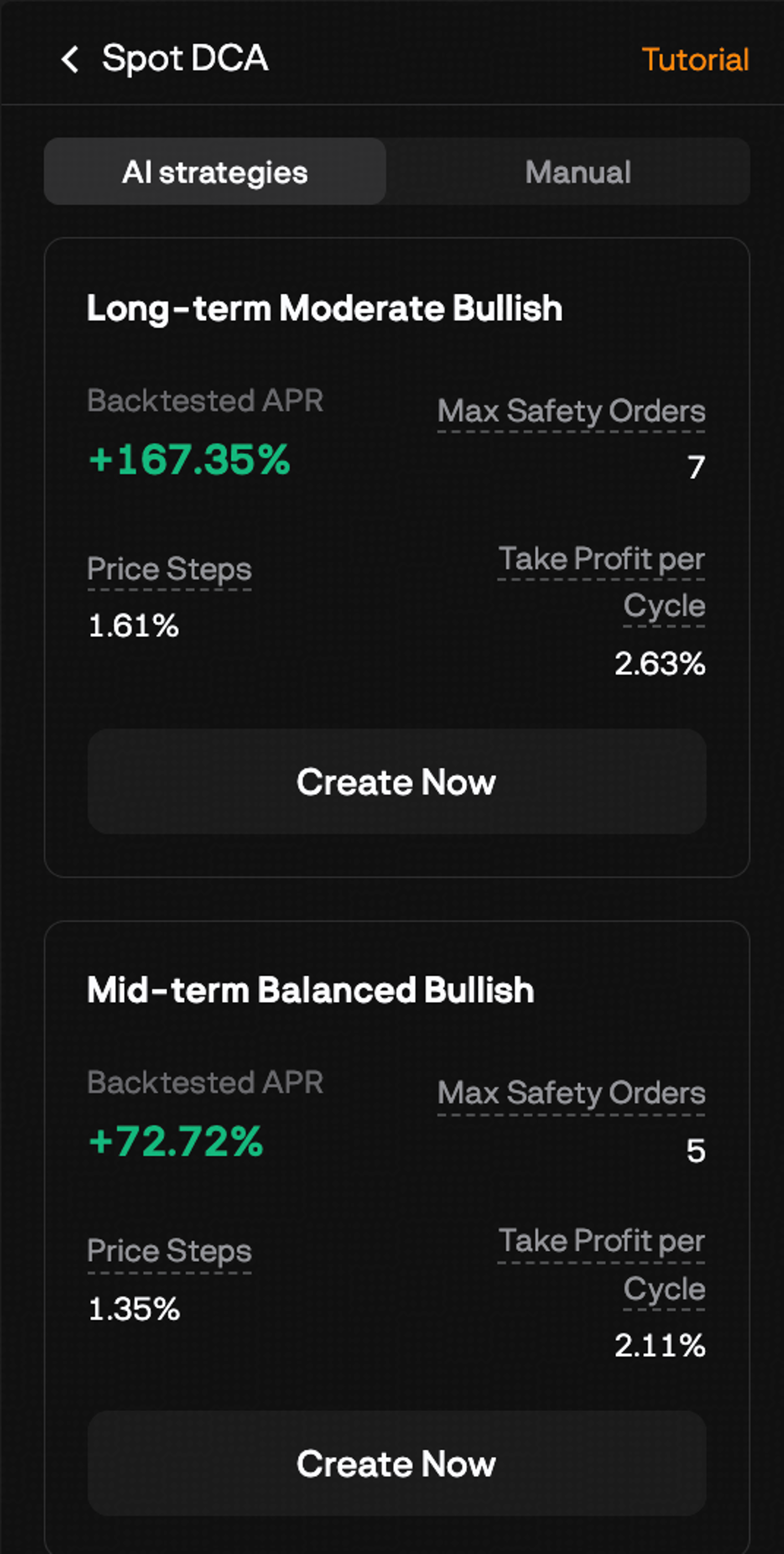Open the Tutorial link
The image size is (784, 1554).
[695, 59]
